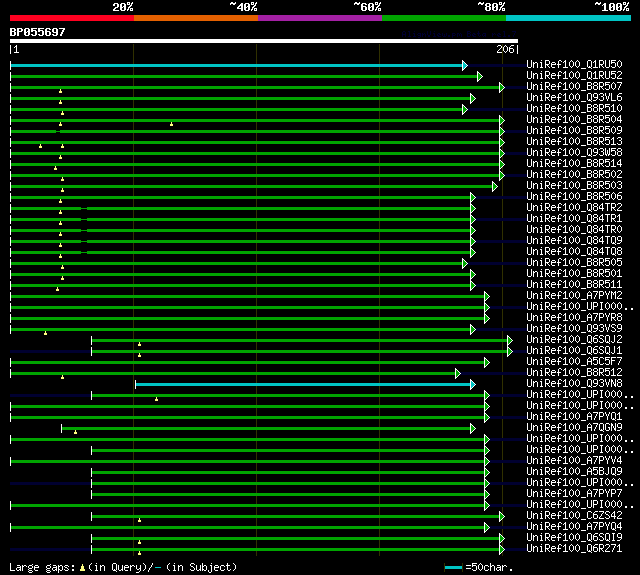Click the red 20% identity legend segment
Image resolution: width=640 pixels, height=575 pixels.
click(72, 18)
